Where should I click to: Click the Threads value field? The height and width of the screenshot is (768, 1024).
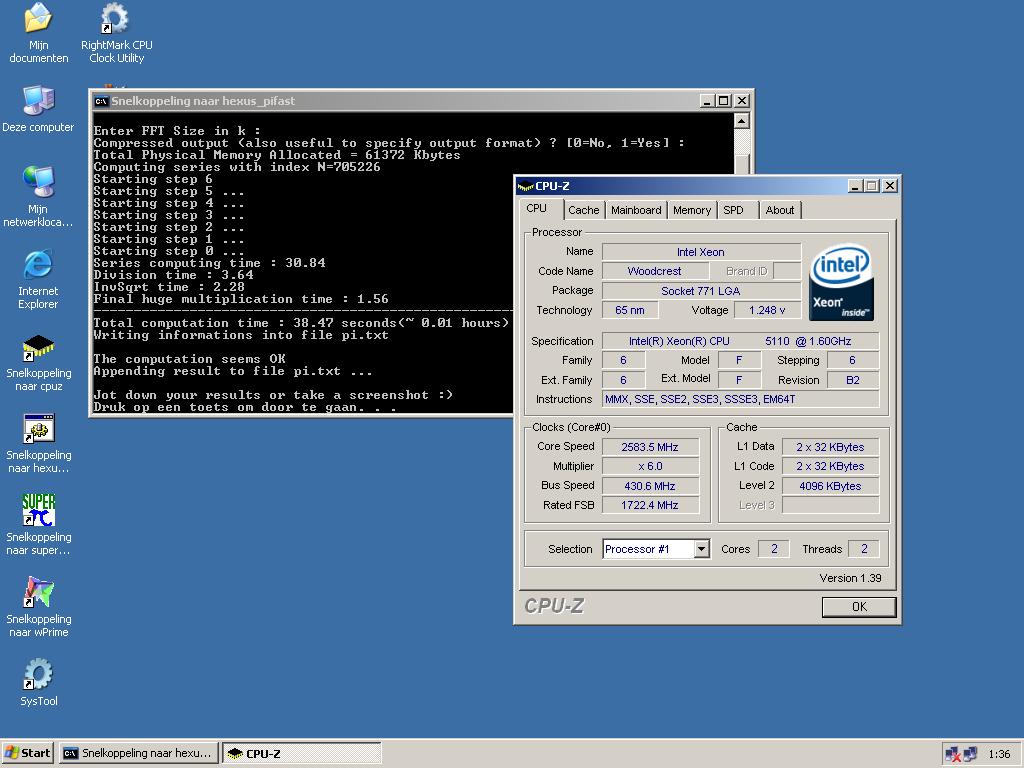(864, 549)
